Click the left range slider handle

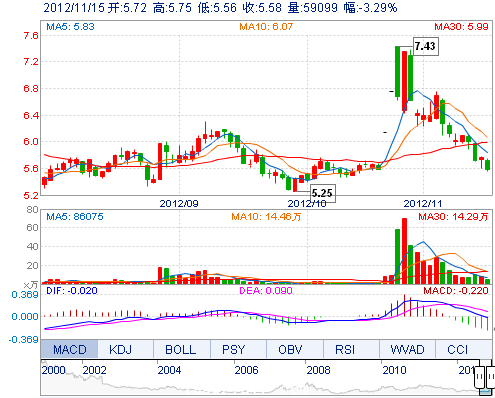480,377
